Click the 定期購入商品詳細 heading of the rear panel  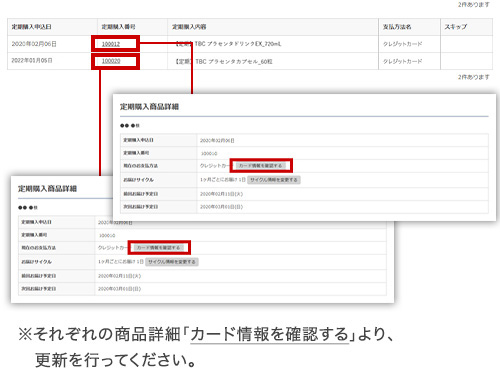(47, 189)
